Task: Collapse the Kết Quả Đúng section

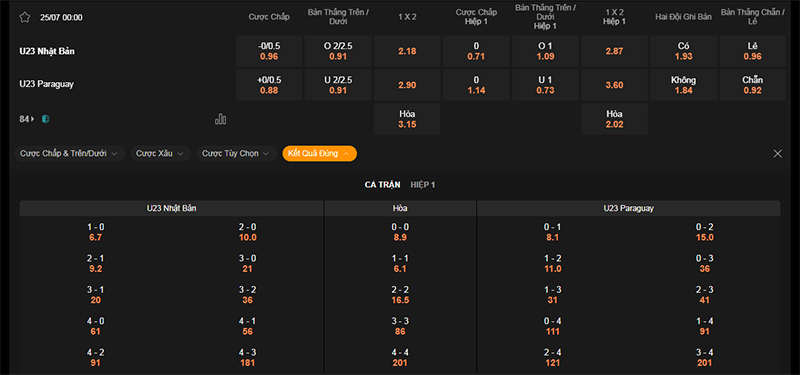Action: (x=319, y=154)
